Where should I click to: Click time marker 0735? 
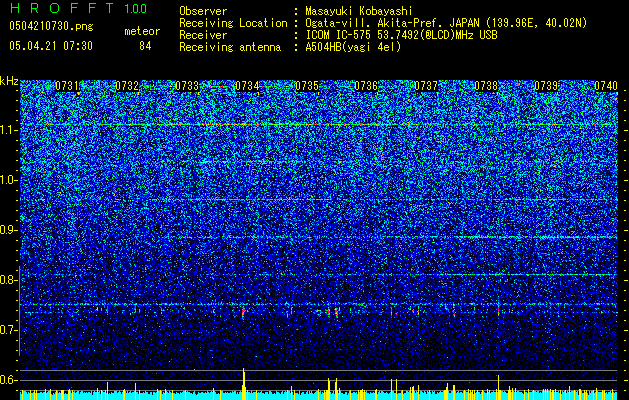[x=307, y=86]
